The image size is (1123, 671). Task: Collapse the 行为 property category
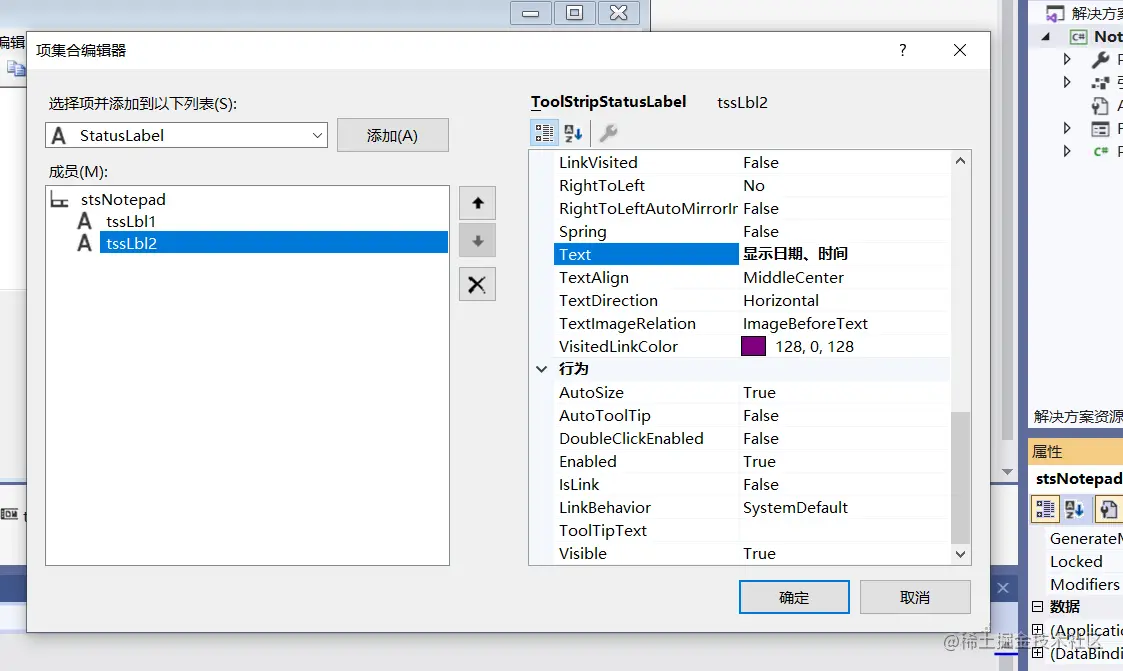pyautogui.click(x=541, y=370)
